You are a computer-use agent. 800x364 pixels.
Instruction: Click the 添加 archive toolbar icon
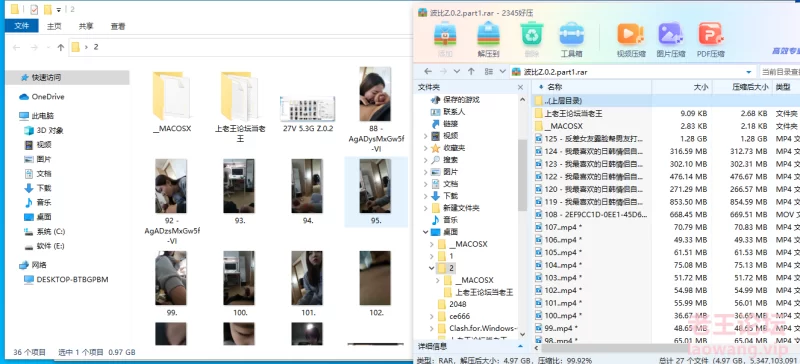[444, 39]
